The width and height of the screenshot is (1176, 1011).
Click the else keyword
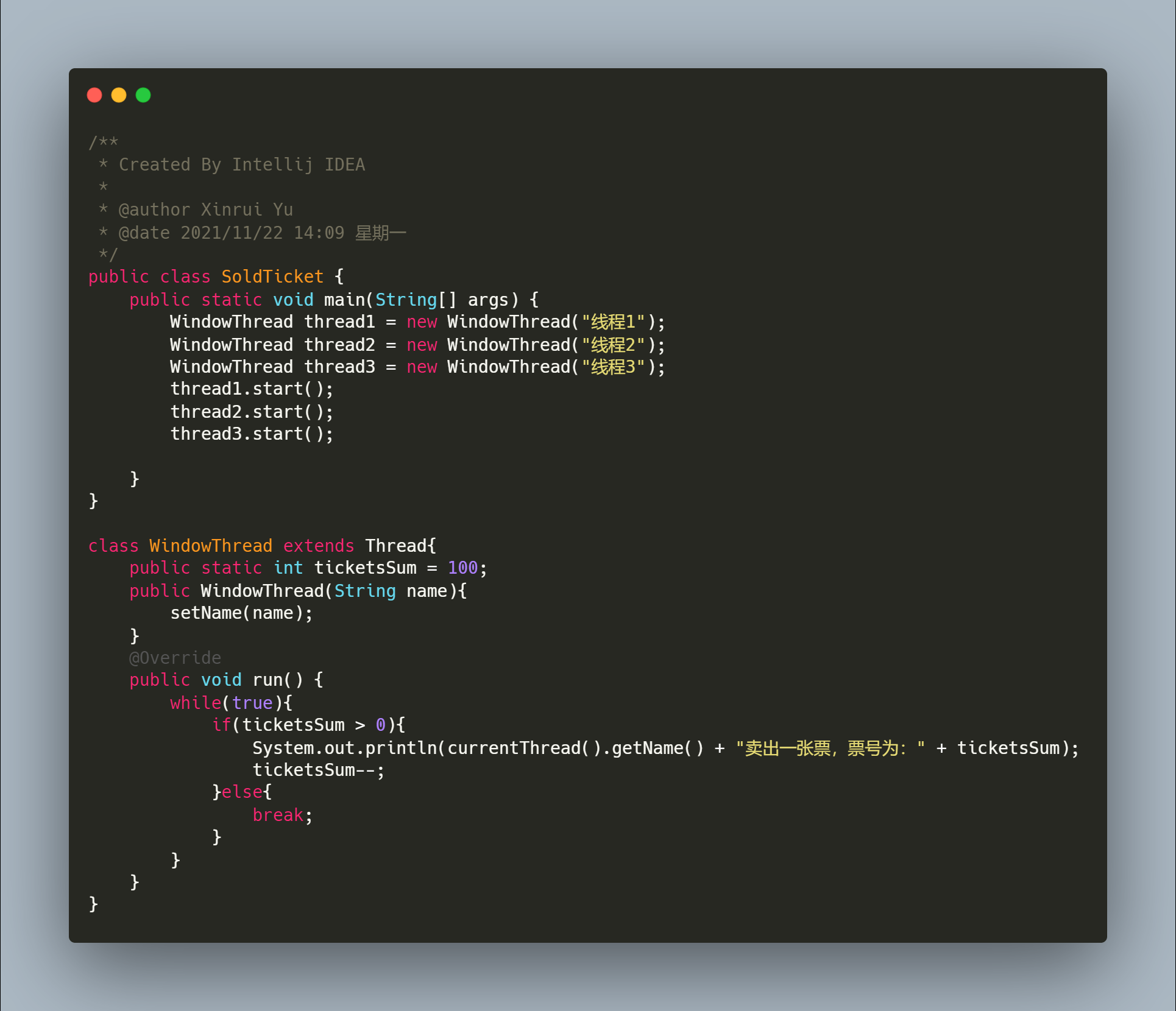point(241,792)
